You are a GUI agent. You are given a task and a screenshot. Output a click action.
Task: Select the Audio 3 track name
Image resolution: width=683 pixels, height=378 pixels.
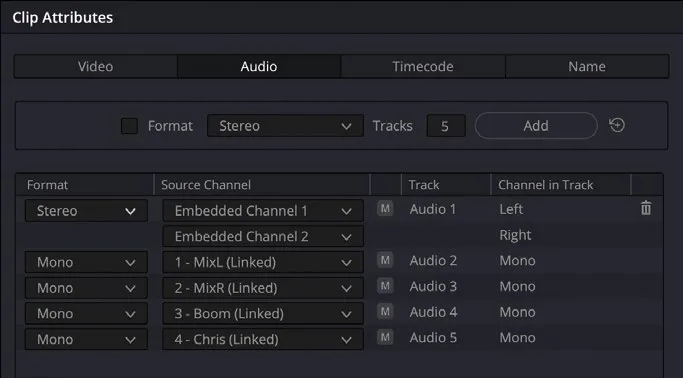(x=433, y=286)
